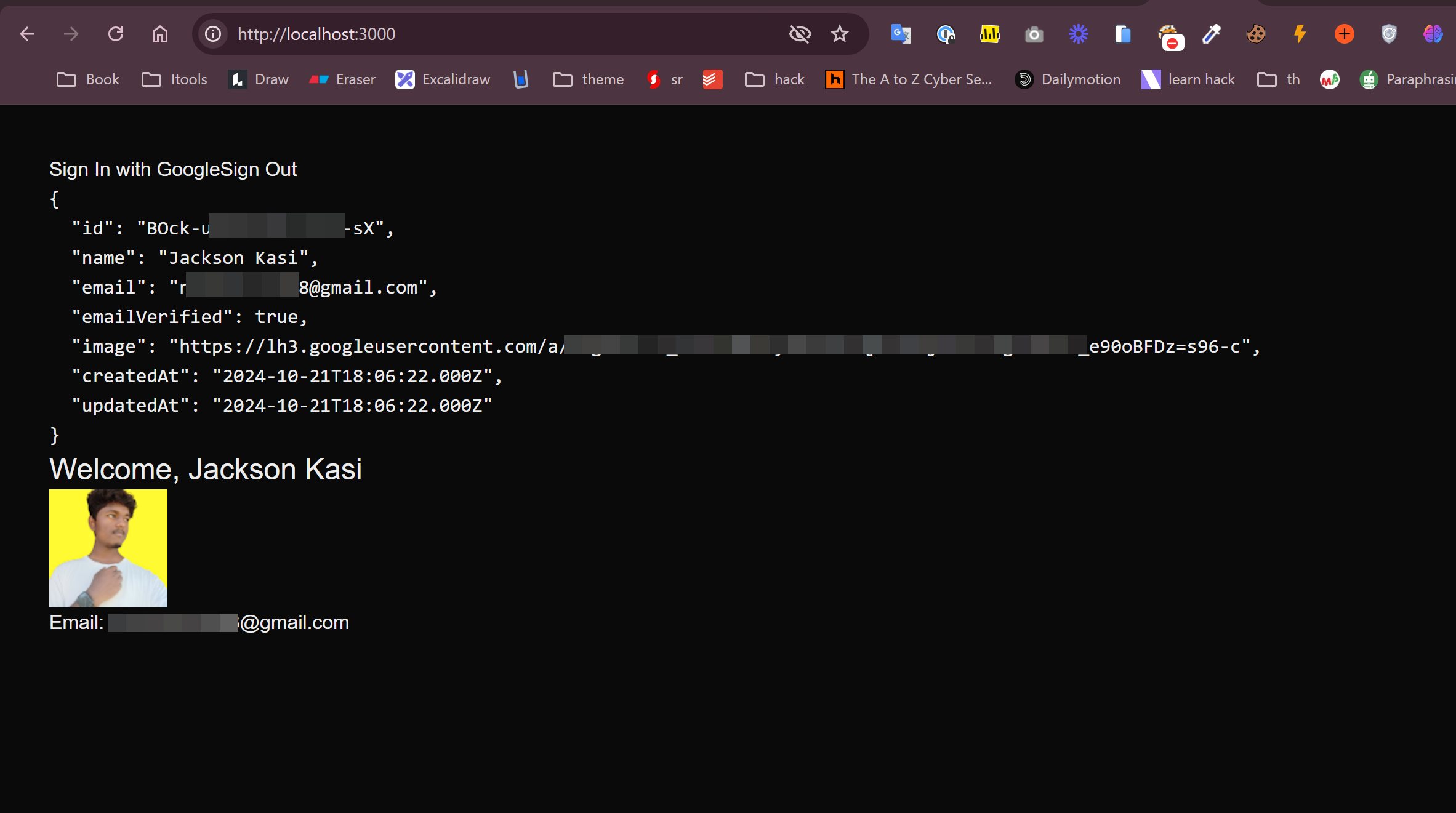The width and height of the screenshot is (1456, 813).
Task: Click the localhost:3000 address bar
Action: 493,34
